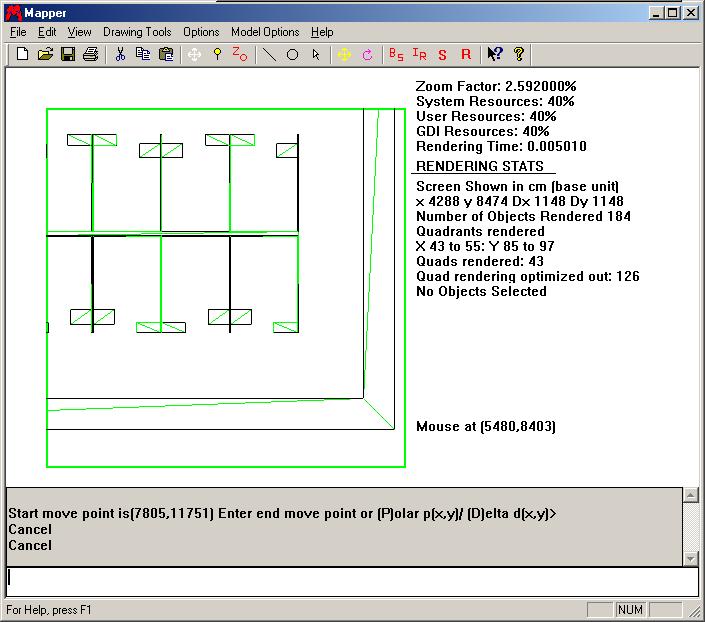
Task: Click the magenta rotate tool icon
Action: click(367, 54)
